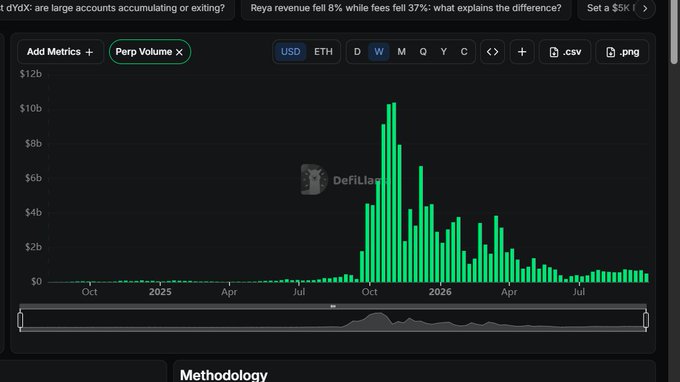Click the $12b y-axis label
This screenshot has width=680, height=382.
(x=31, y=74)
